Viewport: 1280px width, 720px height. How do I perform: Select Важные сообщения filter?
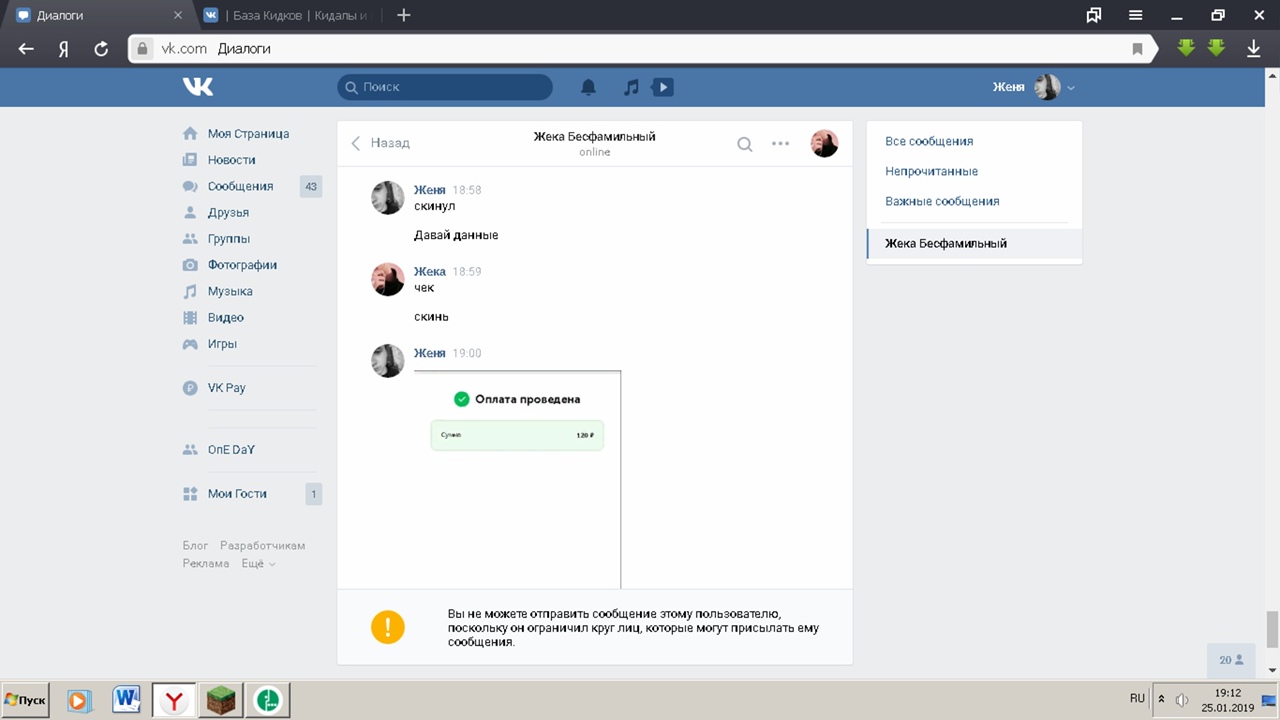[942, 201]
